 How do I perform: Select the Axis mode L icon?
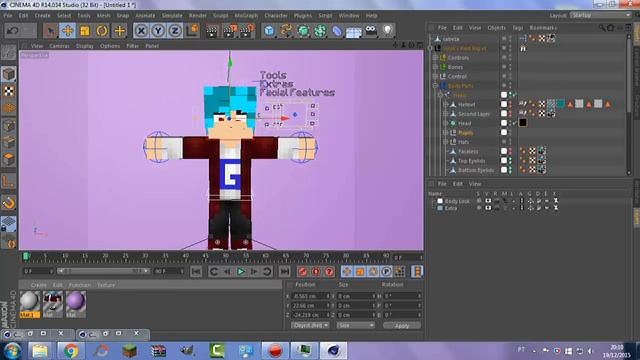(x=9, y=182)
